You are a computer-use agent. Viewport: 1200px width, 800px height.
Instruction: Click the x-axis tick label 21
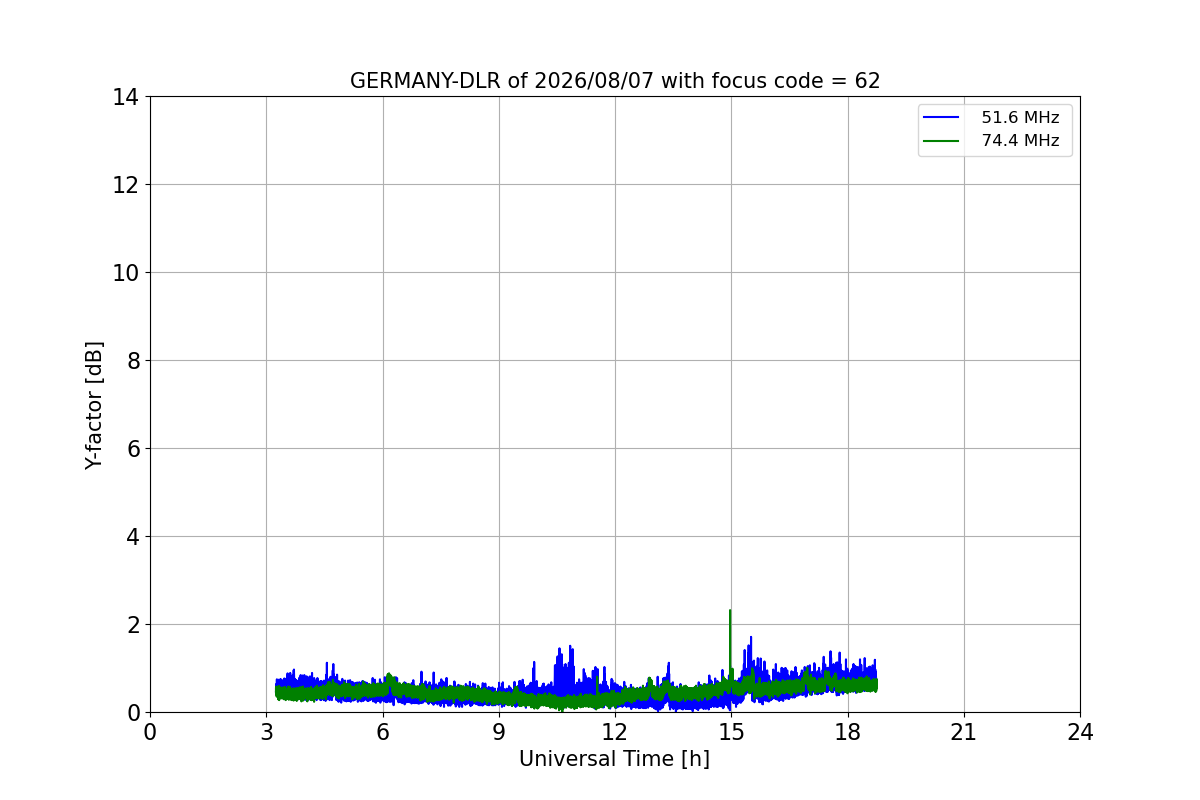pos(964,732)
